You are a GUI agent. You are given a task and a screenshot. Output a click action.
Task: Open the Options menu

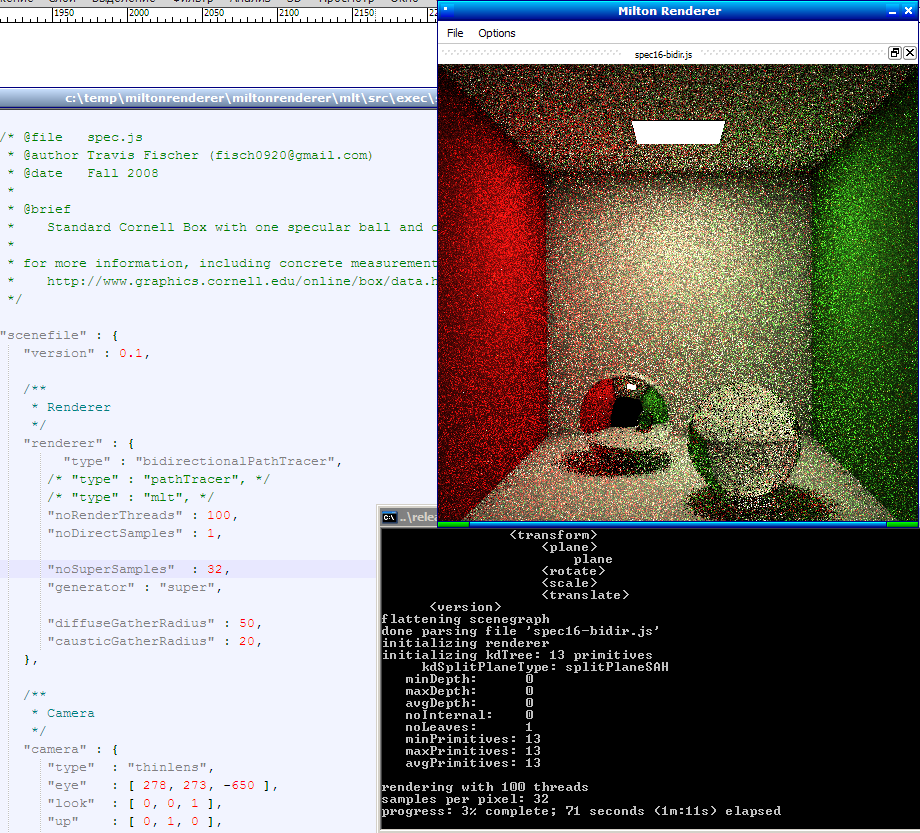tap(496, 33)
